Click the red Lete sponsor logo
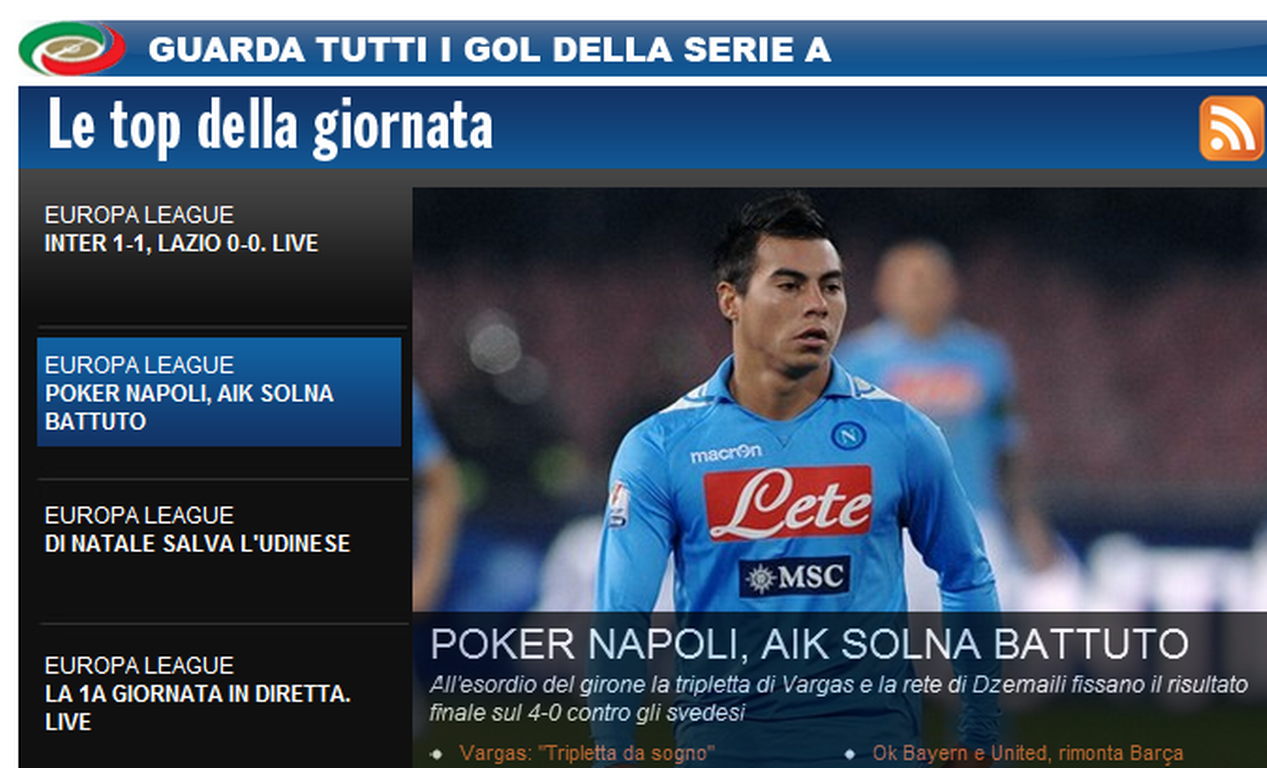This screenshot has width=1267, height=768. click(788, 503)
